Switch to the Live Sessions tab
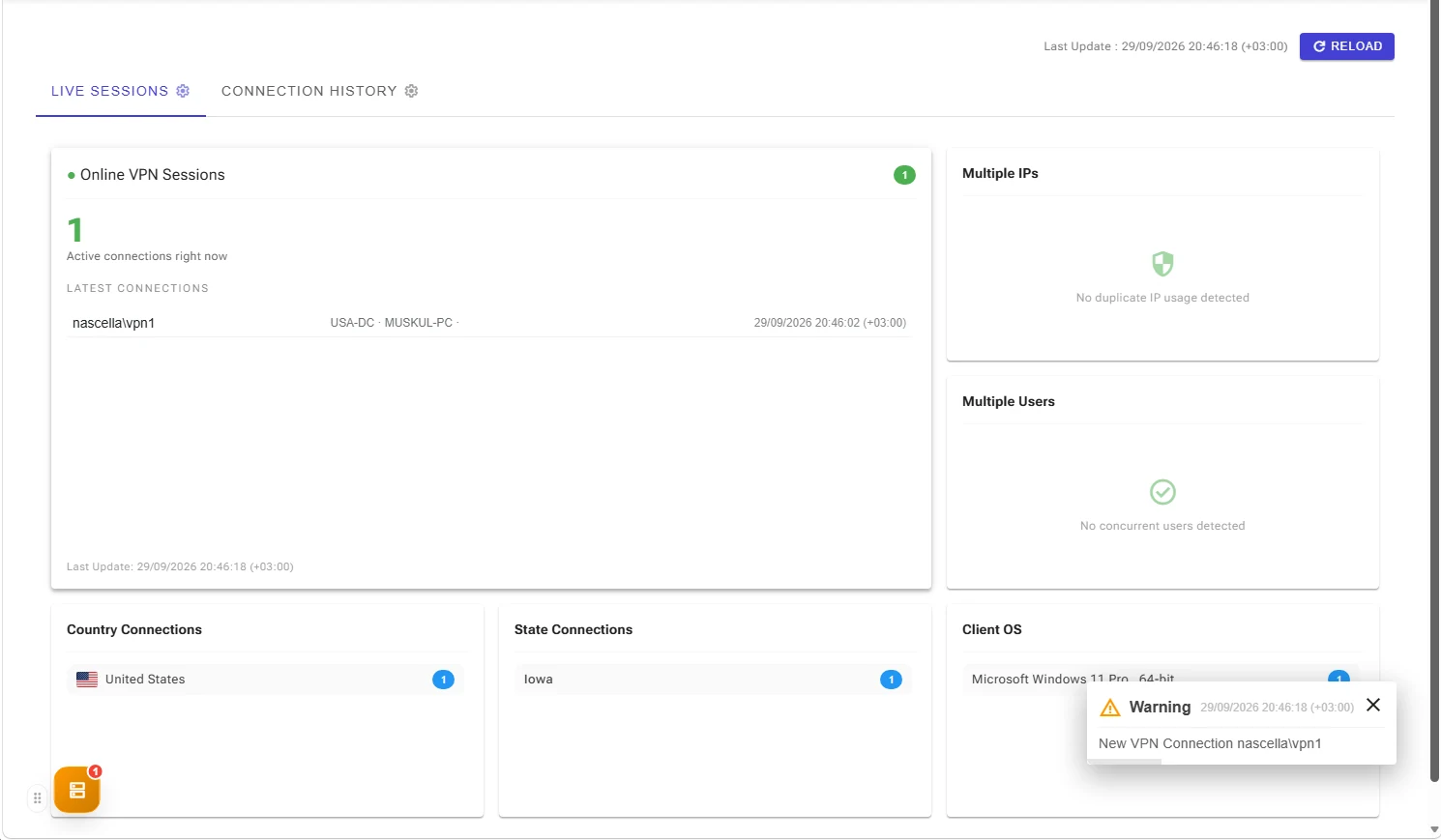This screenshot has height=840, width=1441. [120, 91]
